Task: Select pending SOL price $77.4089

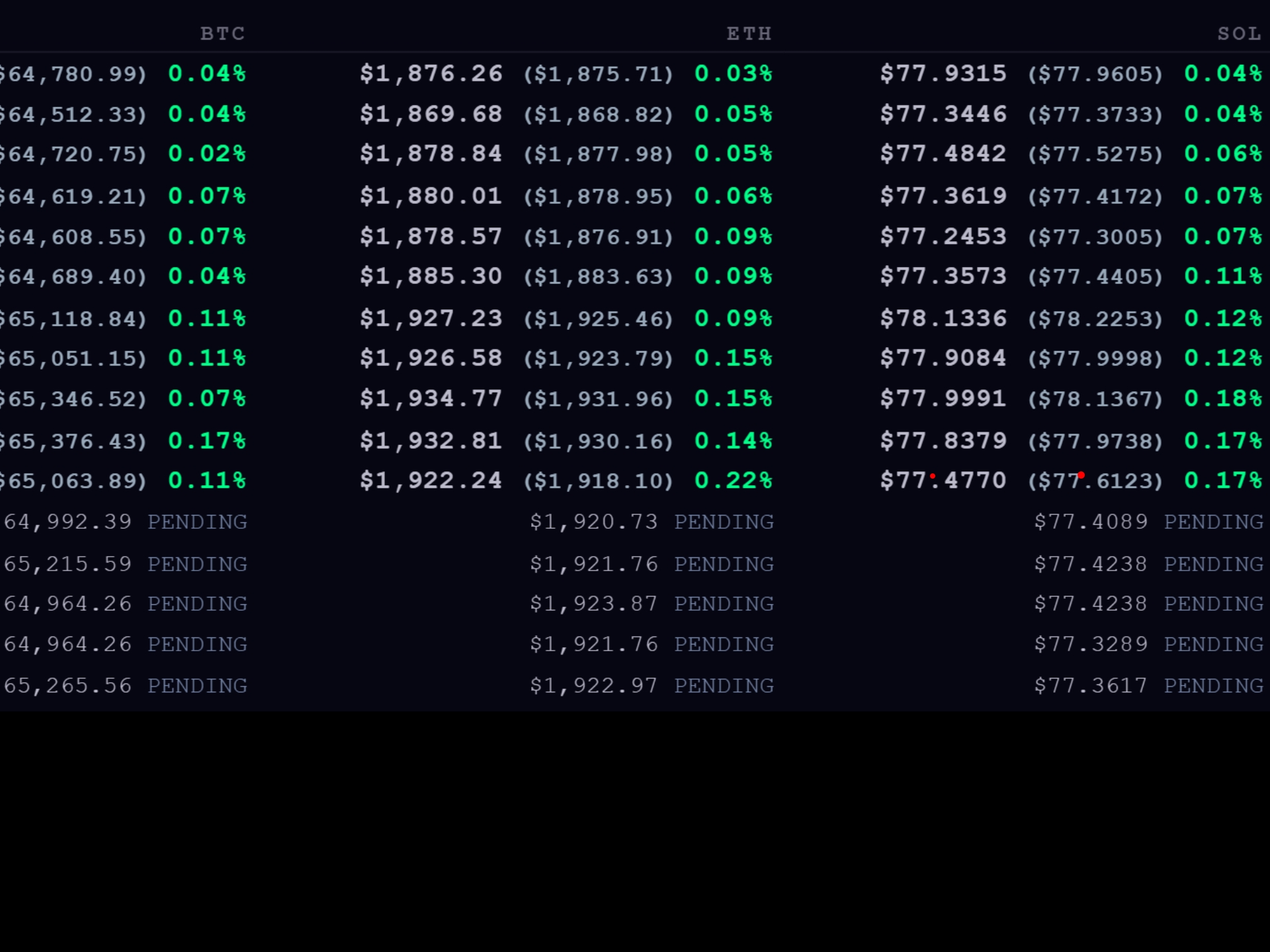Action: (1091, 522)
